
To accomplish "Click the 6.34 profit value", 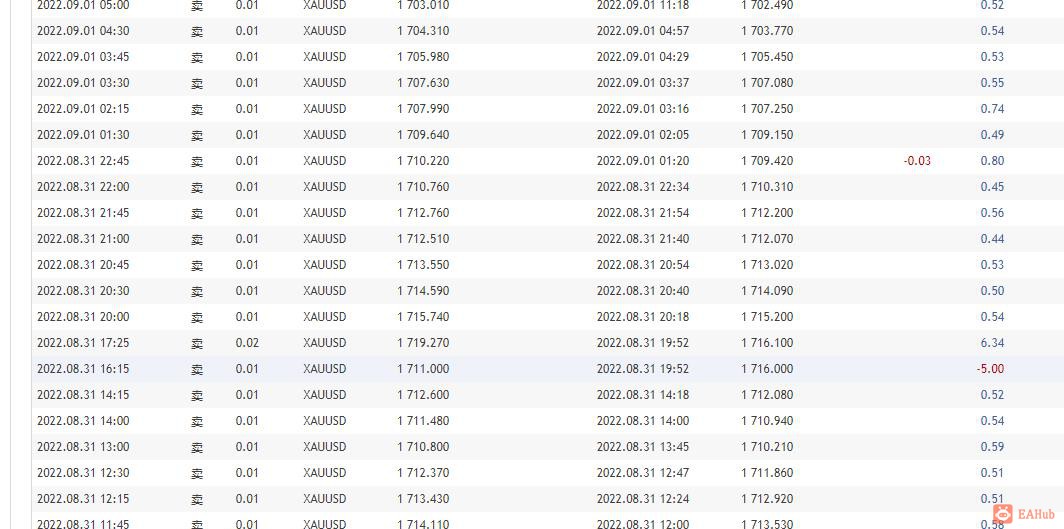I will (x=992, y=343).
